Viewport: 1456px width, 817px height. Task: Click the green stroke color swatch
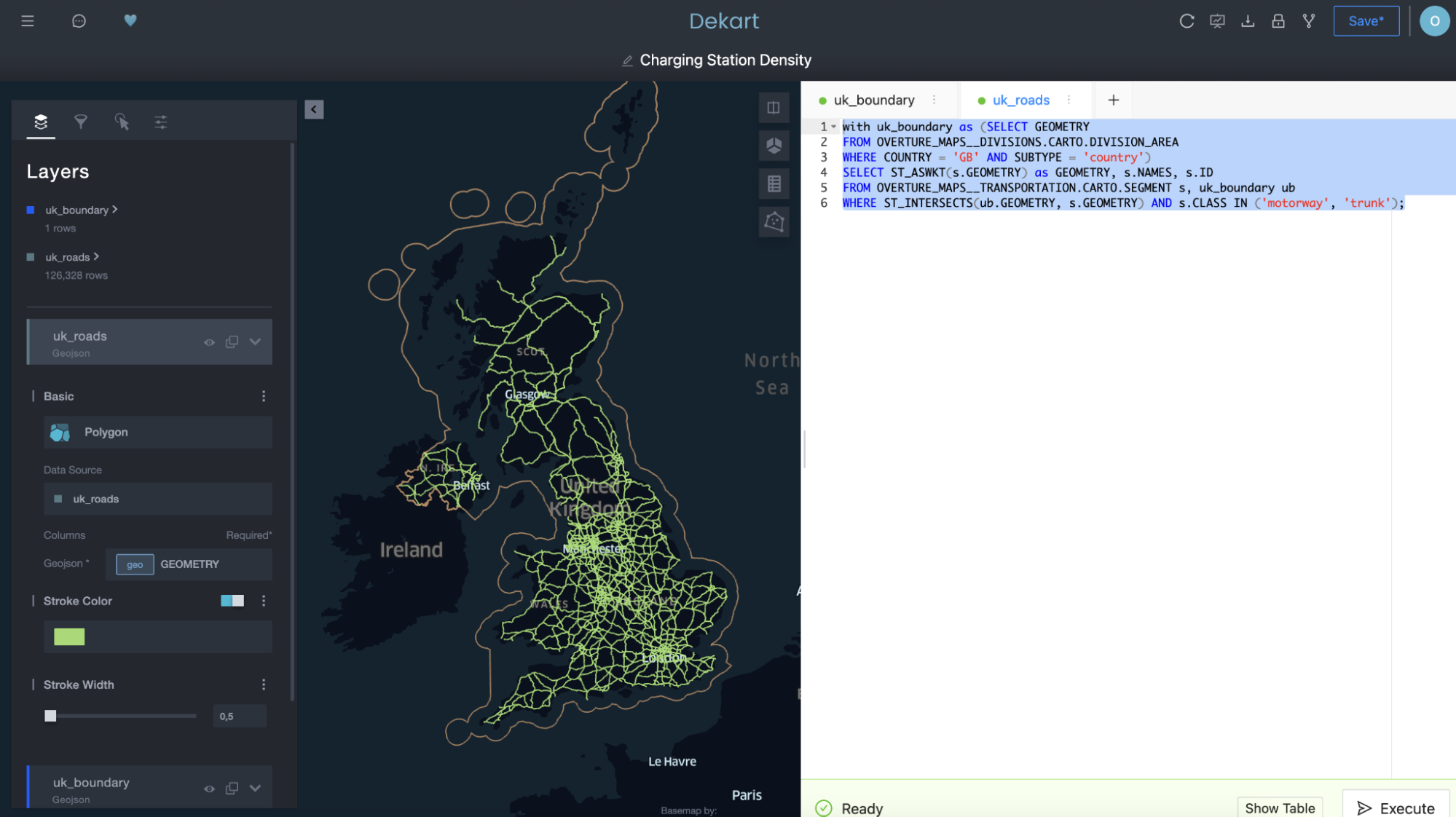68,636
